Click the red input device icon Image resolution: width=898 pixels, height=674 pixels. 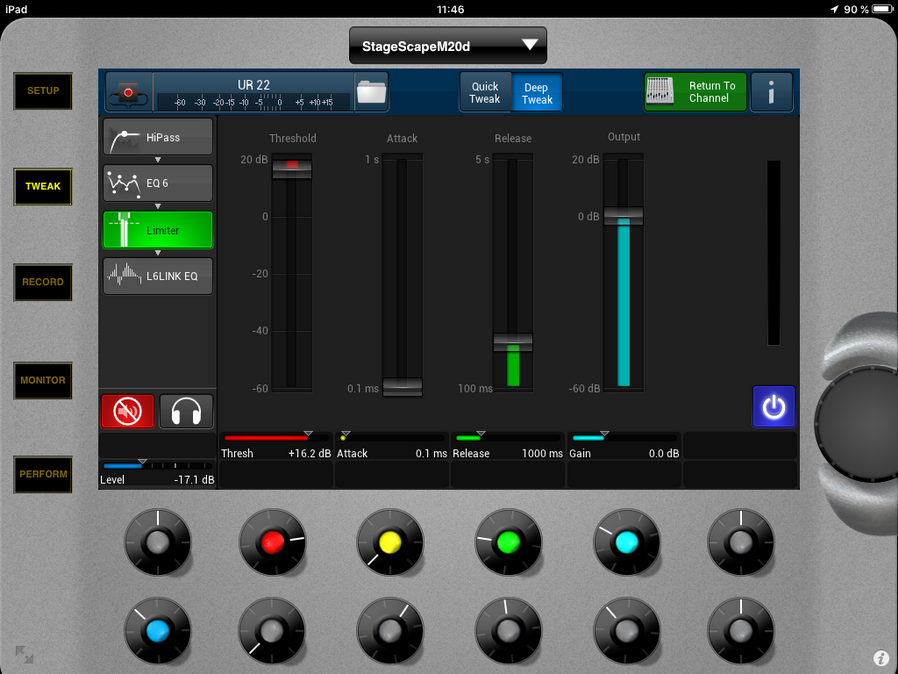[128, 92]
